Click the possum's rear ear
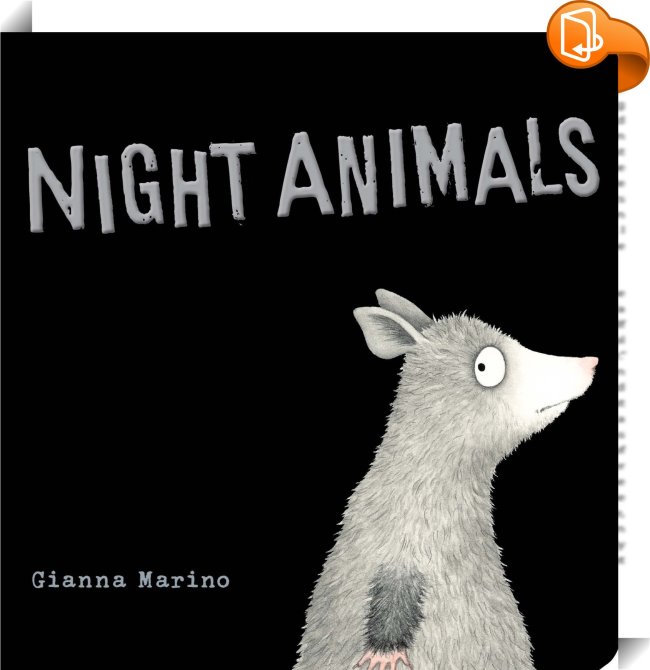 point(402,306)
